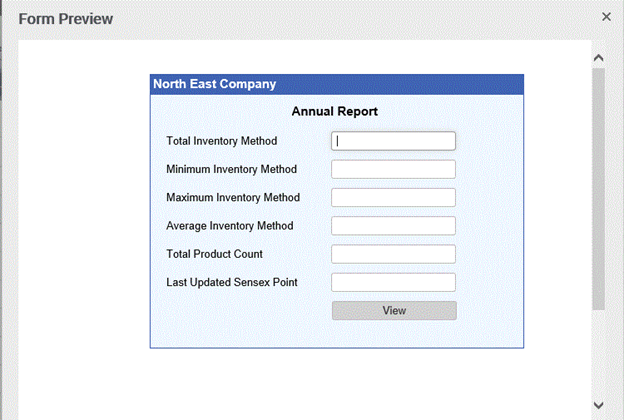The width and height of the screenshot is (624, 420).
Task: Click the Minimum Inventory Method input box
Action: [x=393, y=169]
